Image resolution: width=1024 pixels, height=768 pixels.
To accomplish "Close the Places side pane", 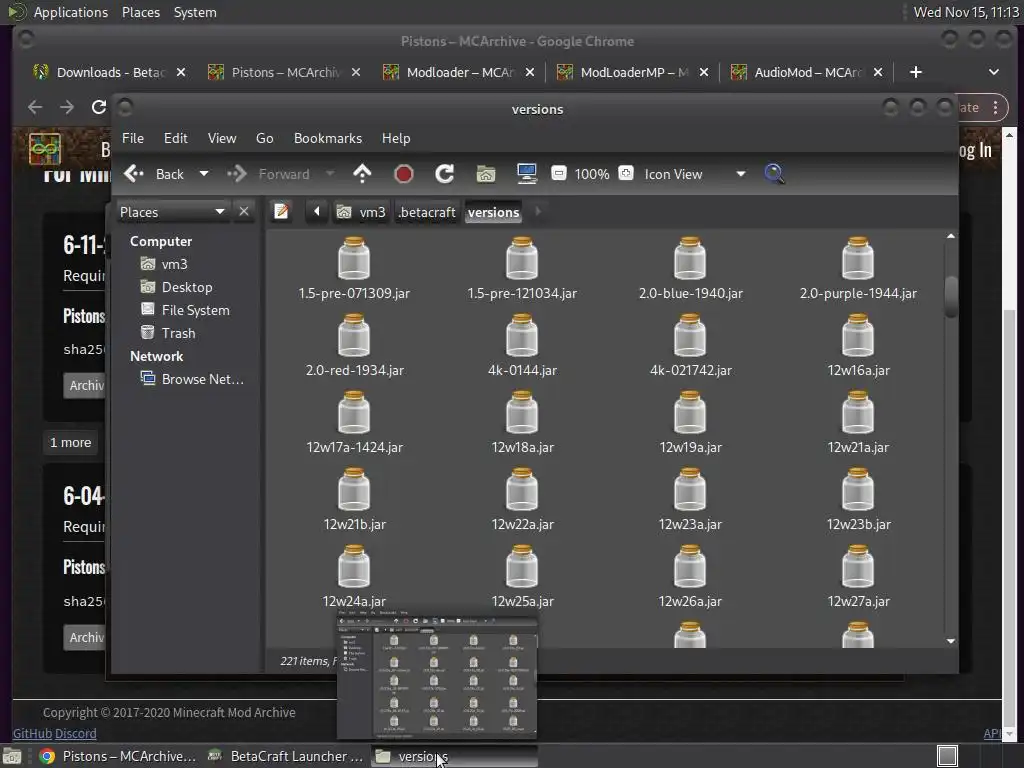I will click(x=244, y=211).
